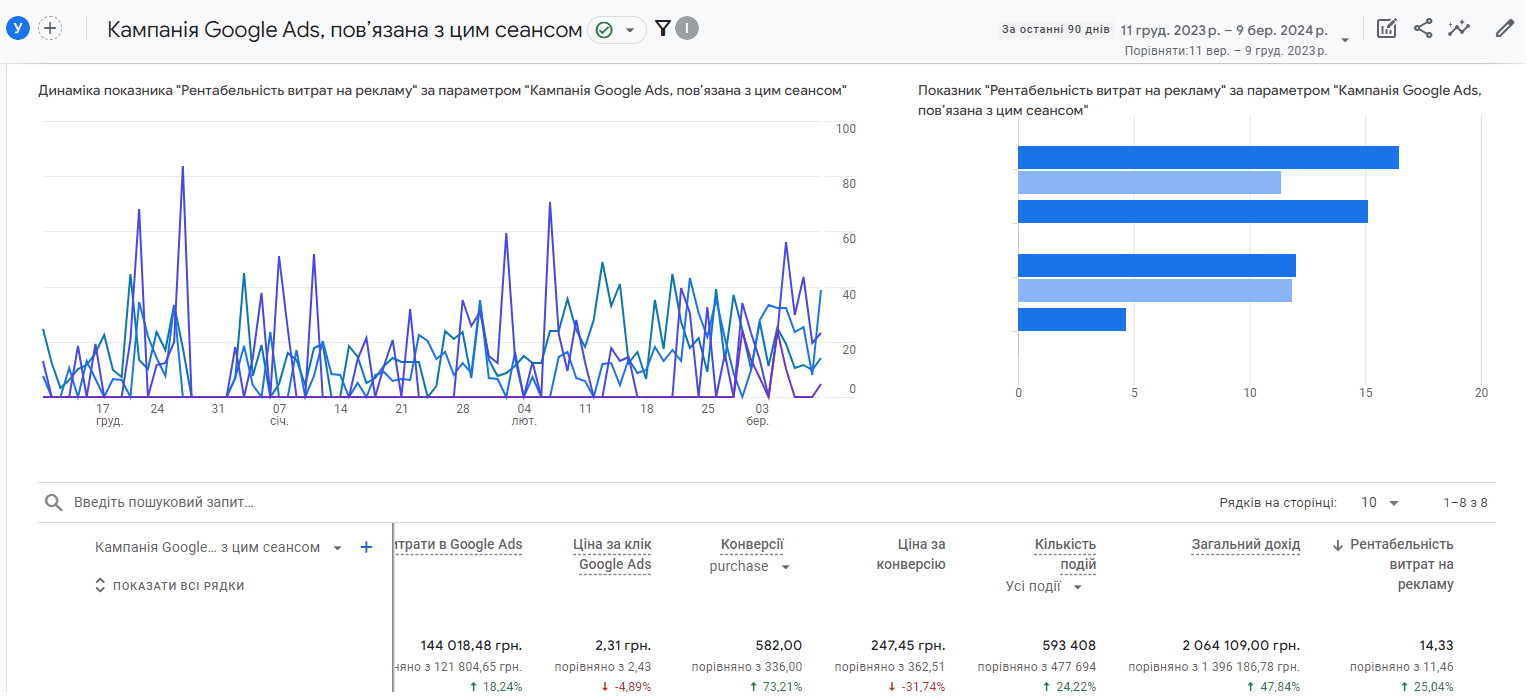
Task: Open the "purchase" conversion dropdown
Action: click(750, 567)
